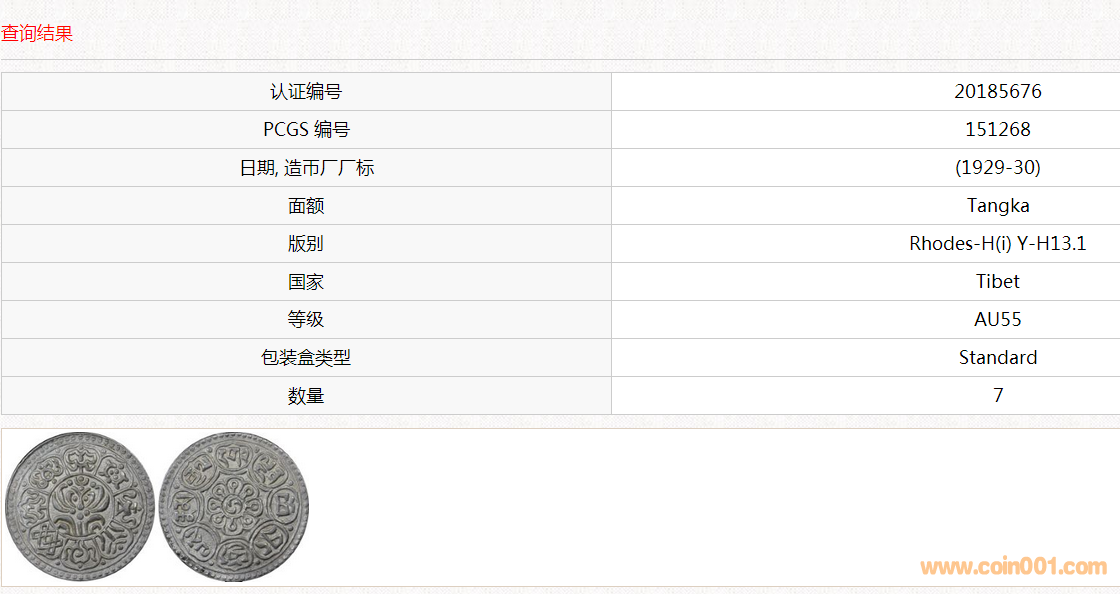Image resolution: width=1120 pixels, height=594 pixels.
Task: Click the date value (1929-30)
Action: point(997,168)
